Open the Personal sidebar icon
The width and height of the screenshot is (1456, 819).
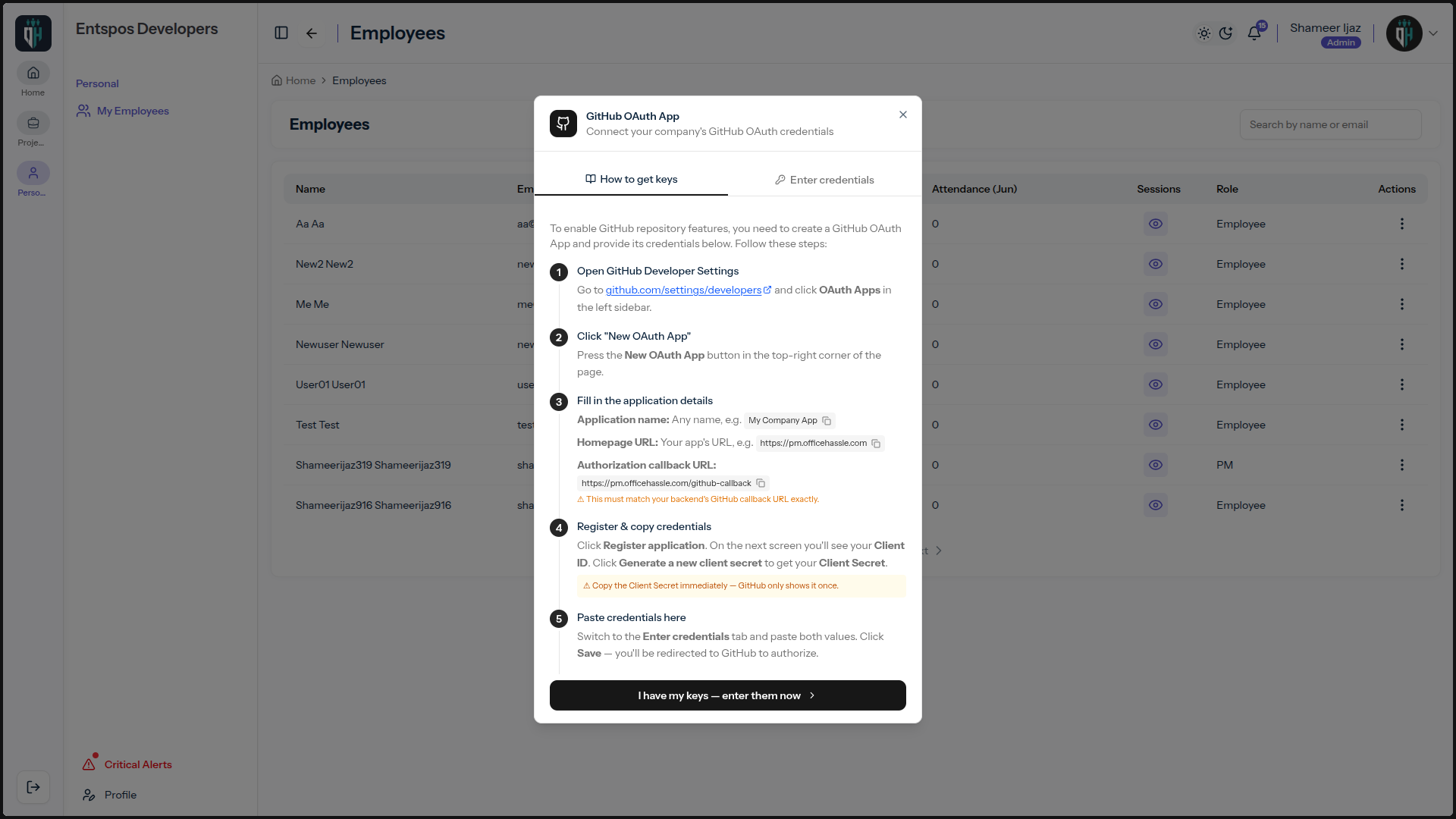click(33, 174)
